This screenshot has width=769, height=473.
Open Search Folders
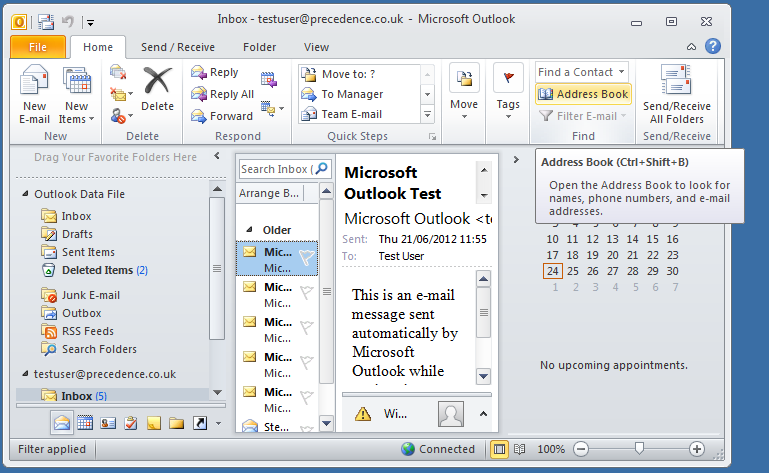pyautogui.click(x=89, y=349)
